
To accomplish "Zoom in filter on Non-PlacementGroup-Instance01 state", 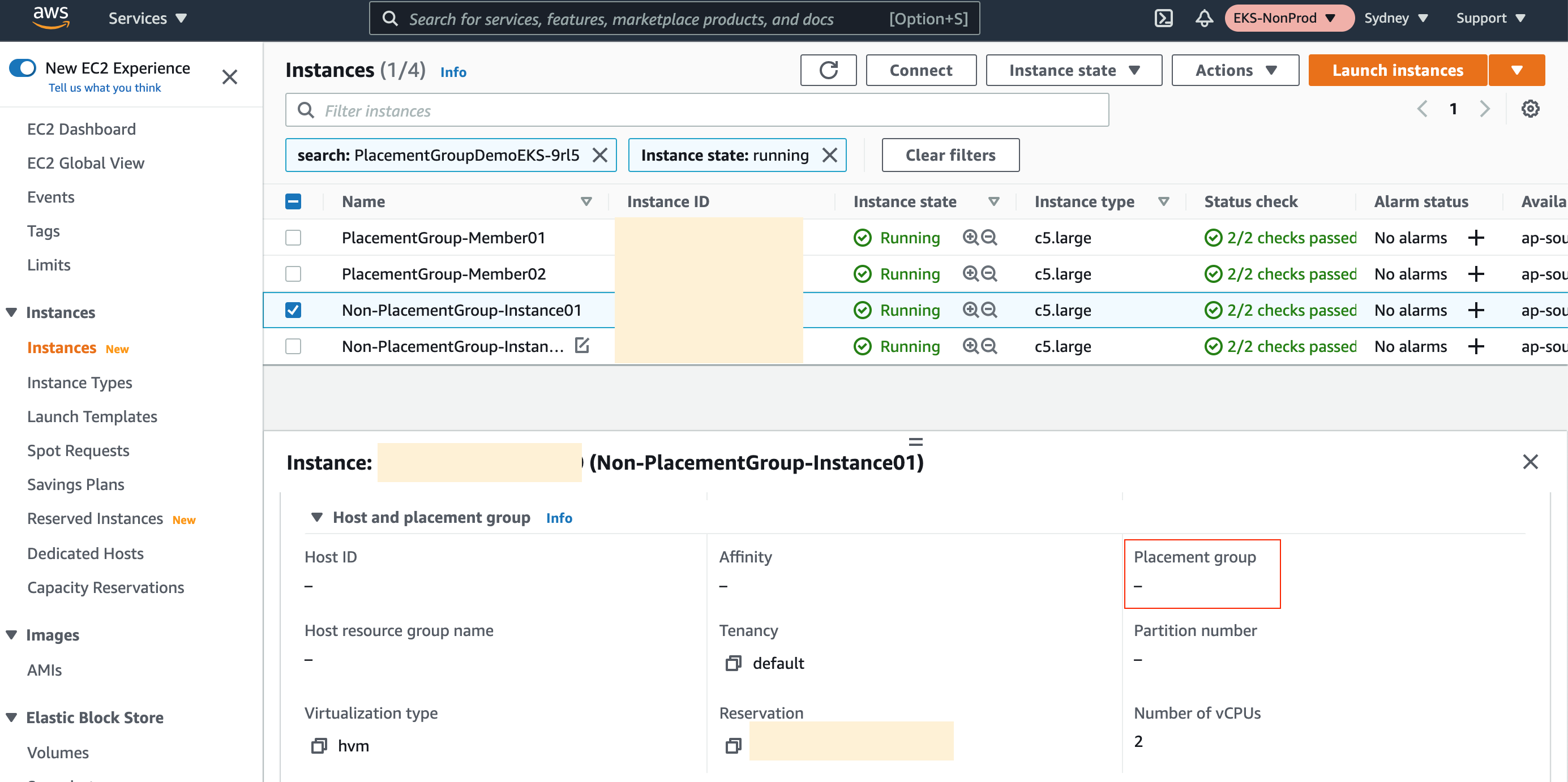I will point(970,310).
